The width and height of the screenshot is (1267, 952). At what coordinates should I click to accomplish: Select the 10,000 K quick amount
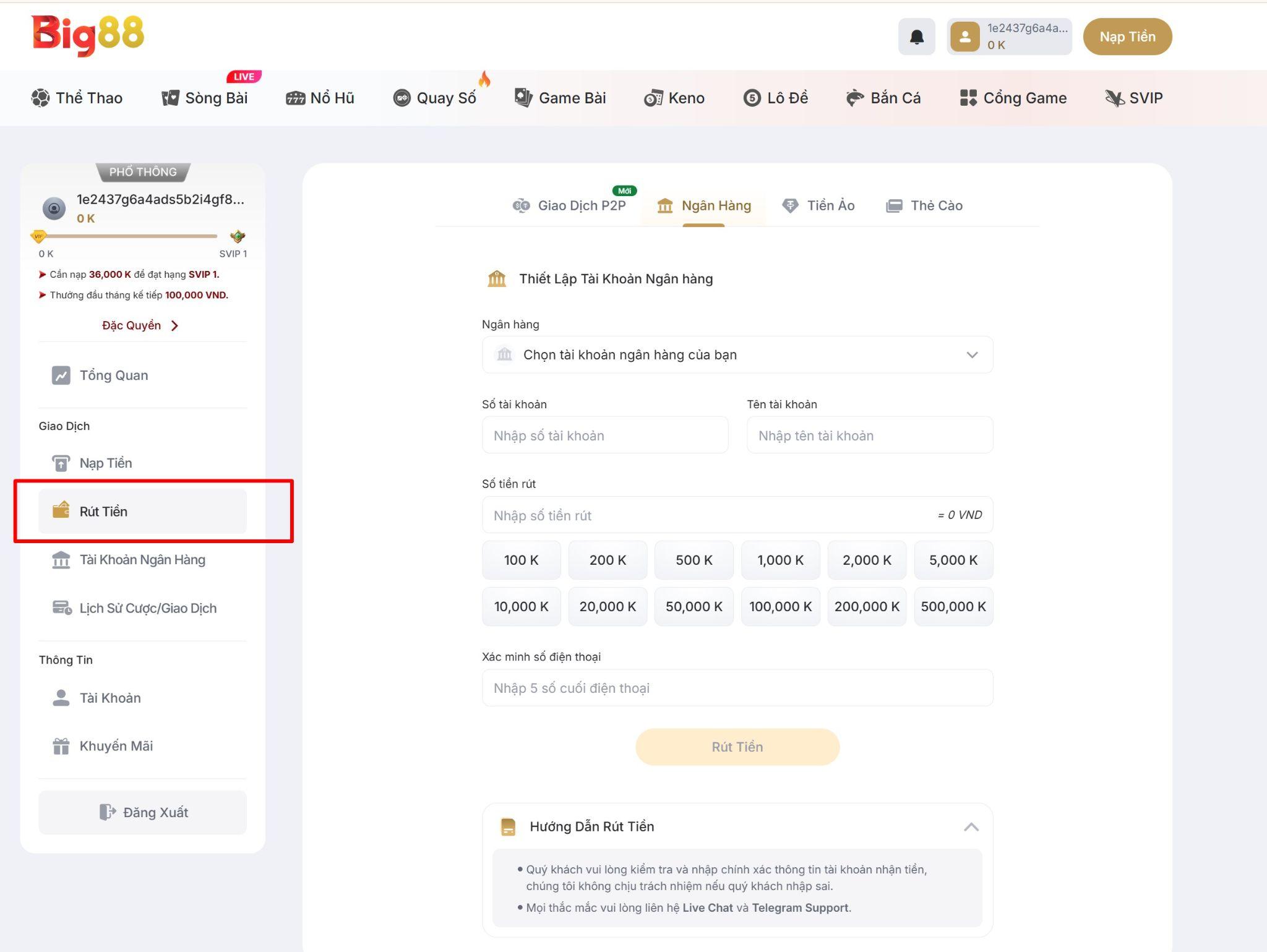[521, 607]
